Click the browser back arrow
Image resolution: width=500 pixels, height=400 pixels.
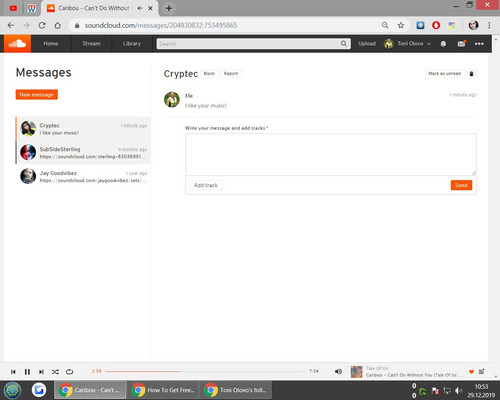pos(11,25)
